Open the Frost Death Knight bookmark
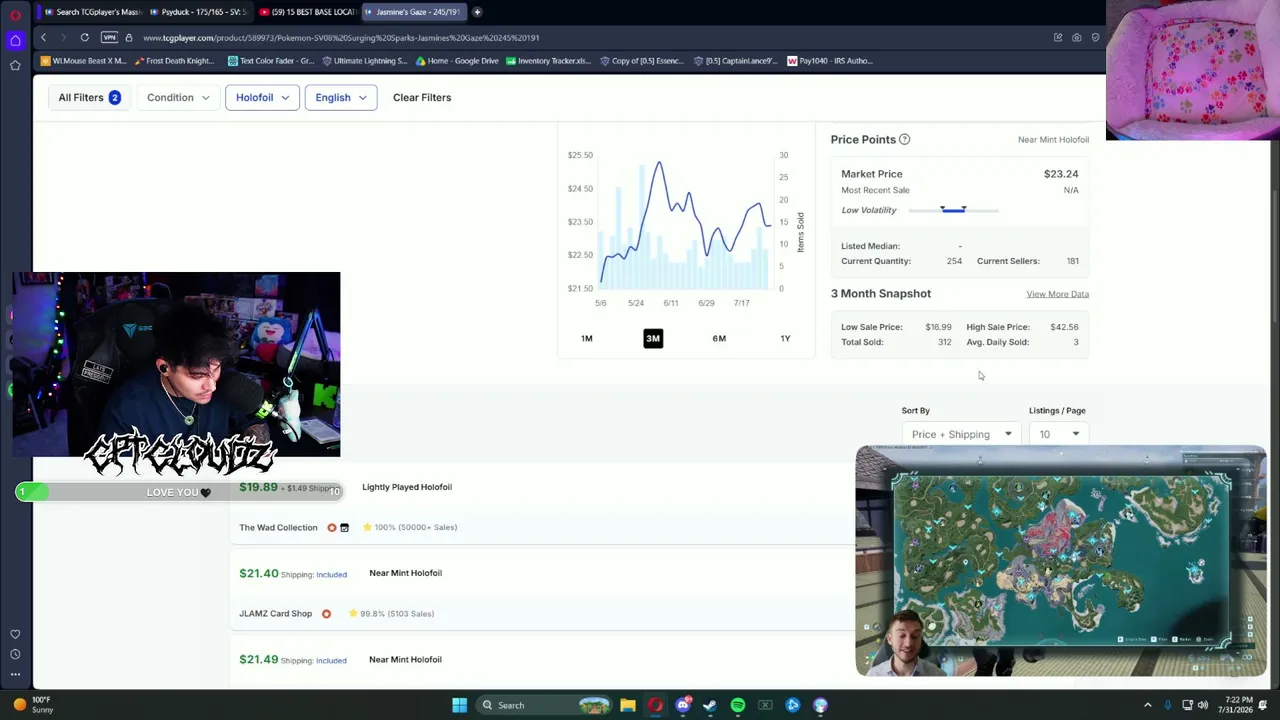Image resolution: width=1280 pixels, height=720 pixels. point(174,61)
